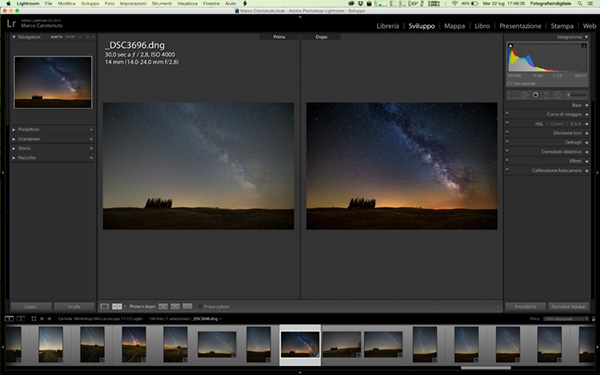Toggle the Dettagli panel switch
Viewport: 600px width, 375px height.
pos(507,141)
